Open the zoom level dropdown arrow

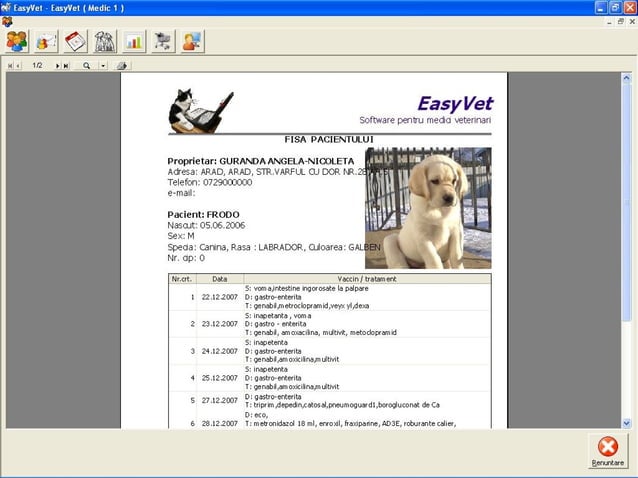coord(103,65)
